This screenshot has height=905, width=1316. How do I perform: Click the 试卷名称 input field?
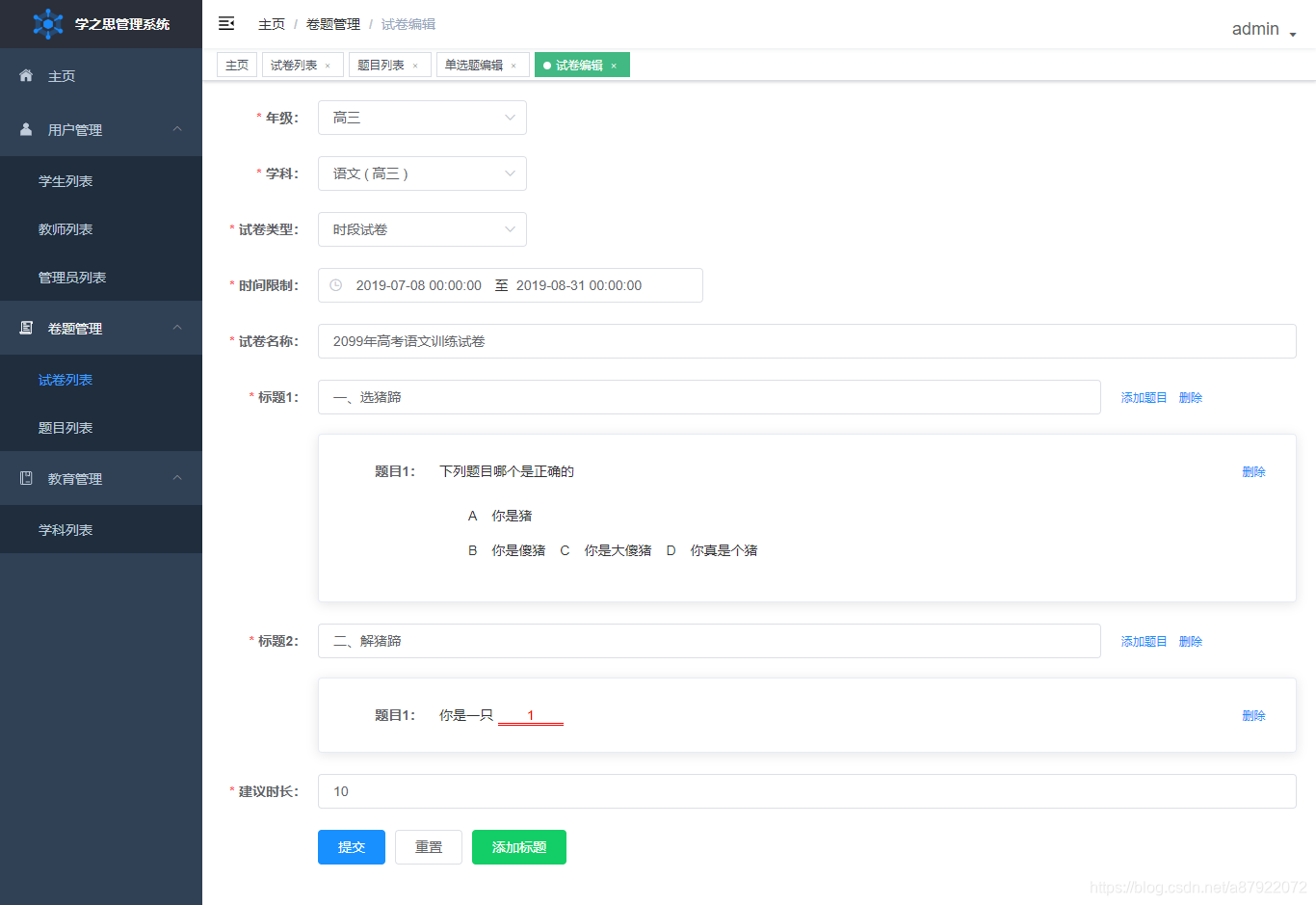tap(807, 341)
